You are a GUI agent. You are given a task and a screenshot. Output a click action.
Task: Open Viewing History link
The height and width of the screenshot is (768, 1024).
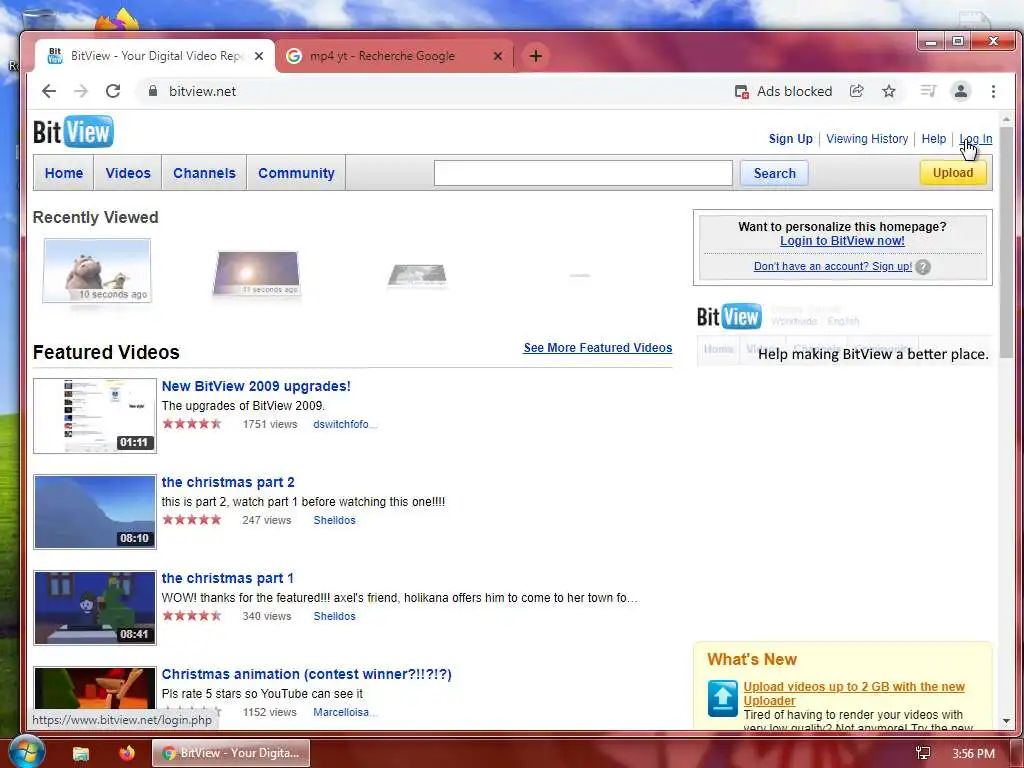tap(867, 138)
